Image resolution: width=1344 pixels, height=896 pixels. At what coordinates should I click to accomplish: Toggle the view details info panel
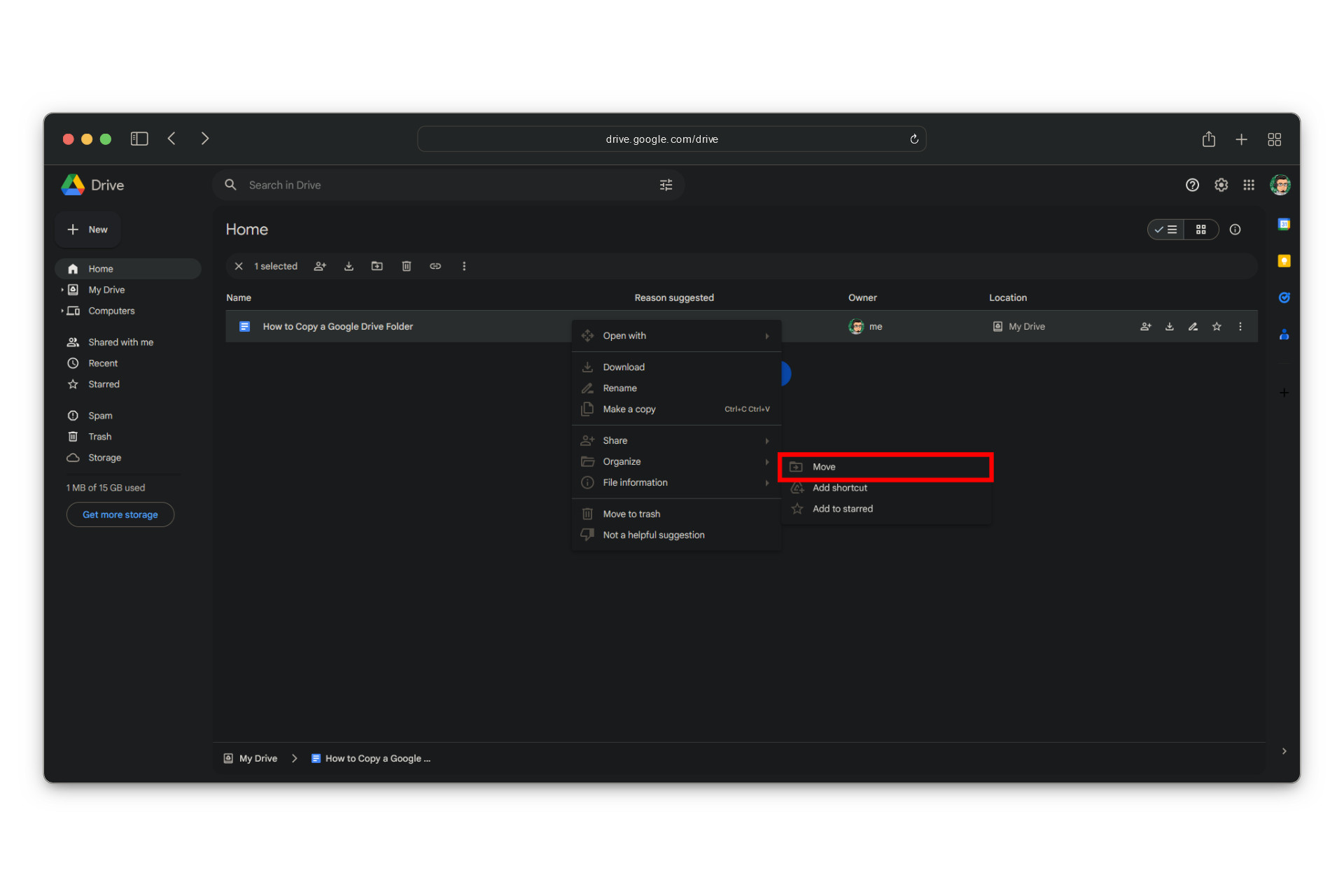(1235, 230)
